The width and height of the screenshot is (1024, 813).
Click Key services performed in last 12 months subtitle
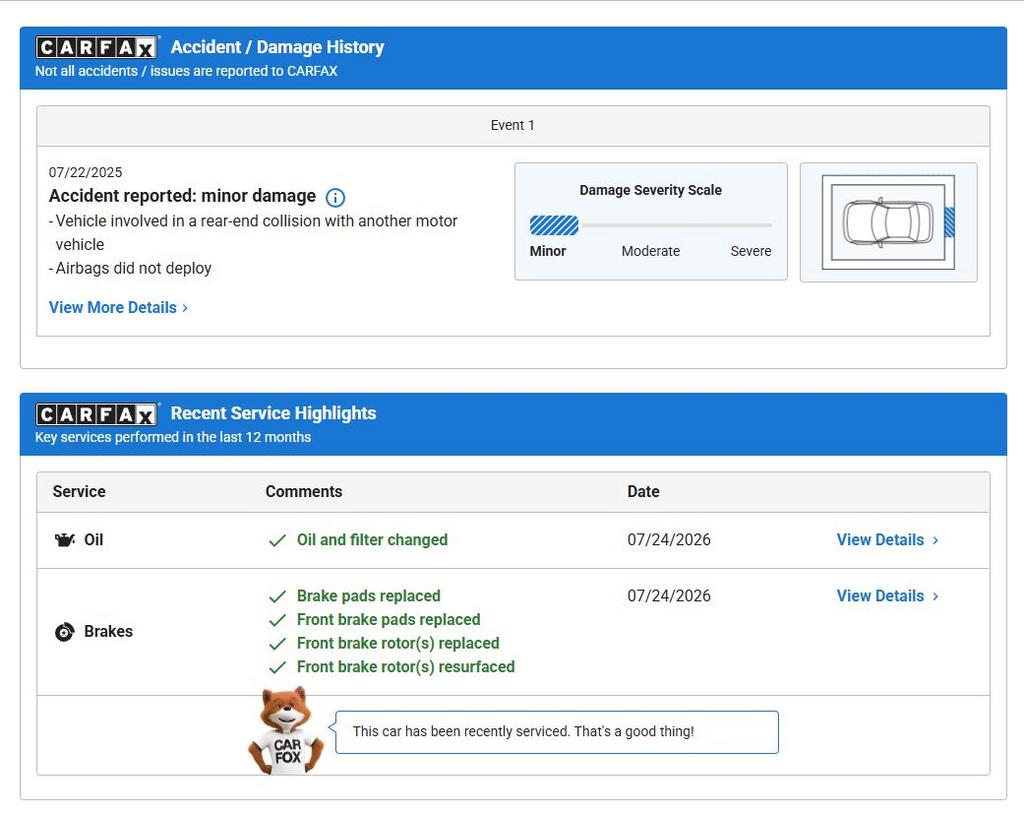(x=173, y=438)
